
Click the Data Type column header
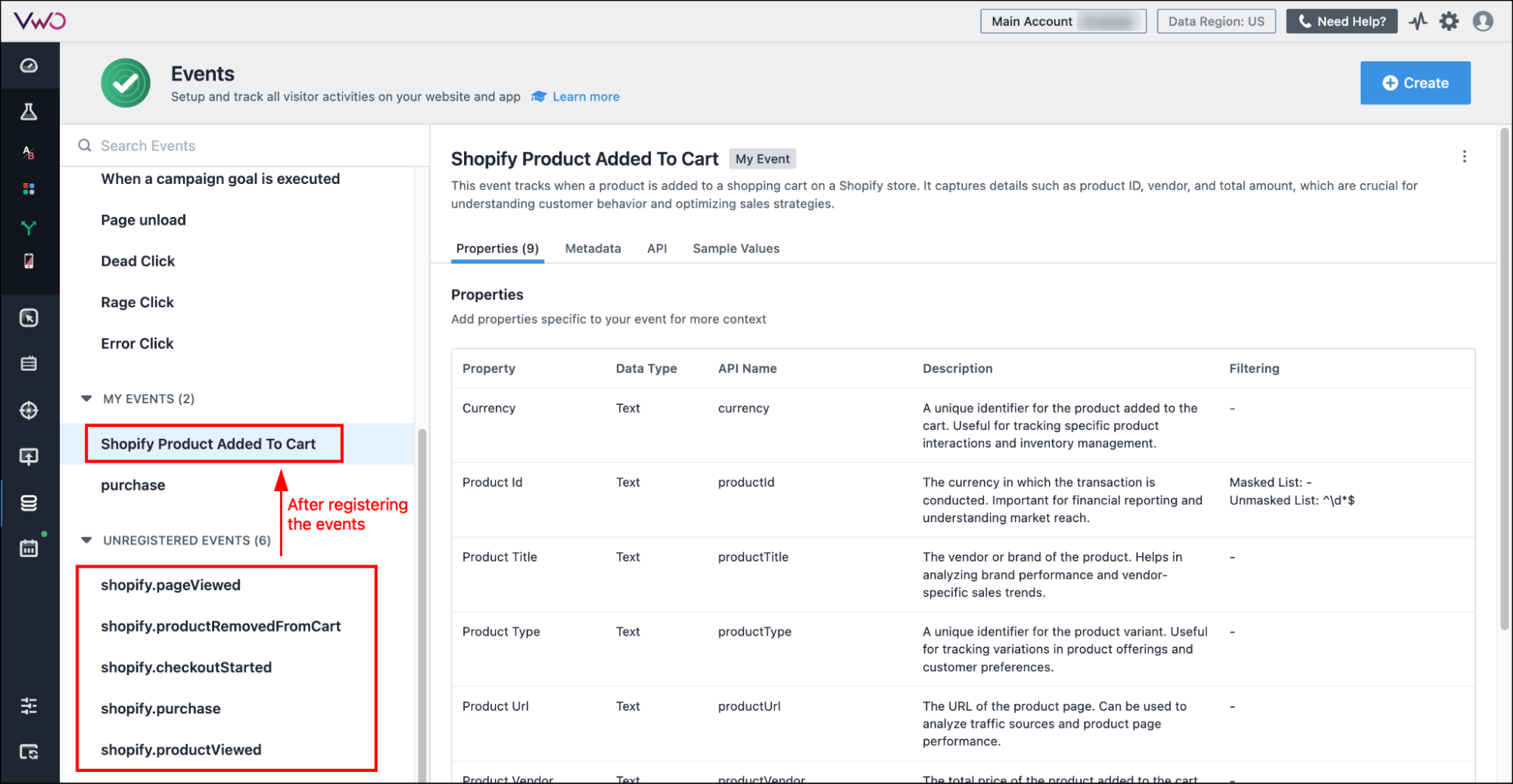pyautogui.click(x=646, y=369)
